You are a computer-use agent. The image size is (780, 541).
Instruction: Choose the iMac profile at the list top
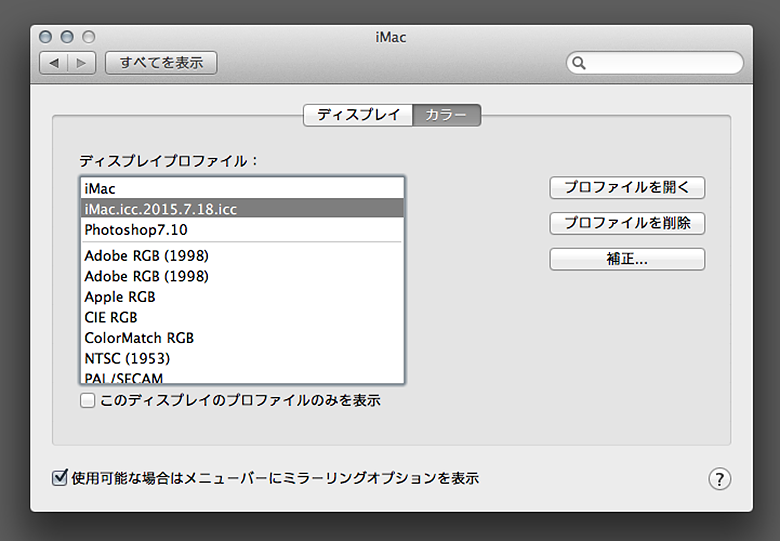[x=242, y=188]
